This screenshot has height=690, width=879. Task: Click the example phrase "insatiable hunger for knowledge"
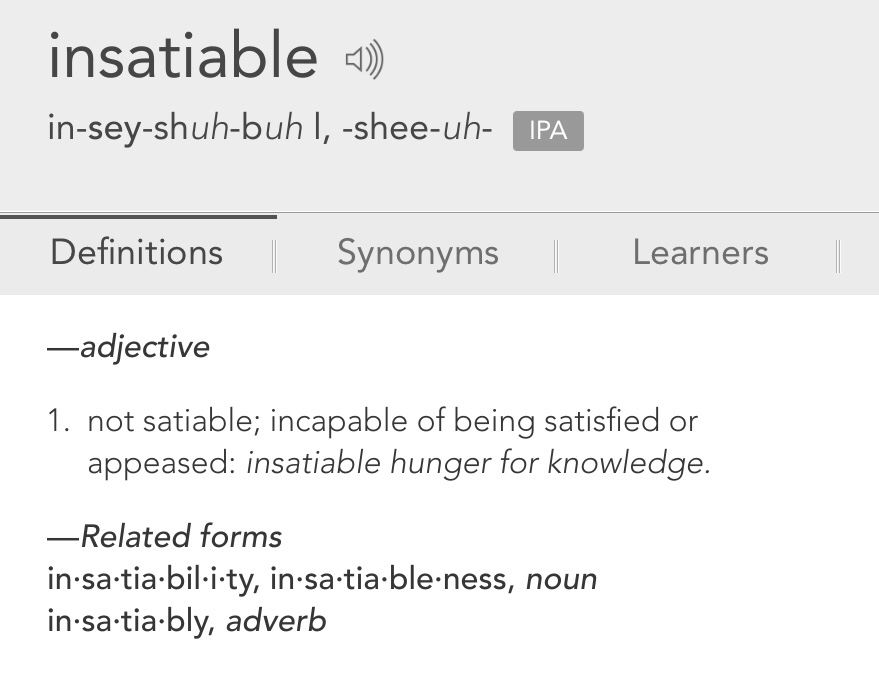477,464
